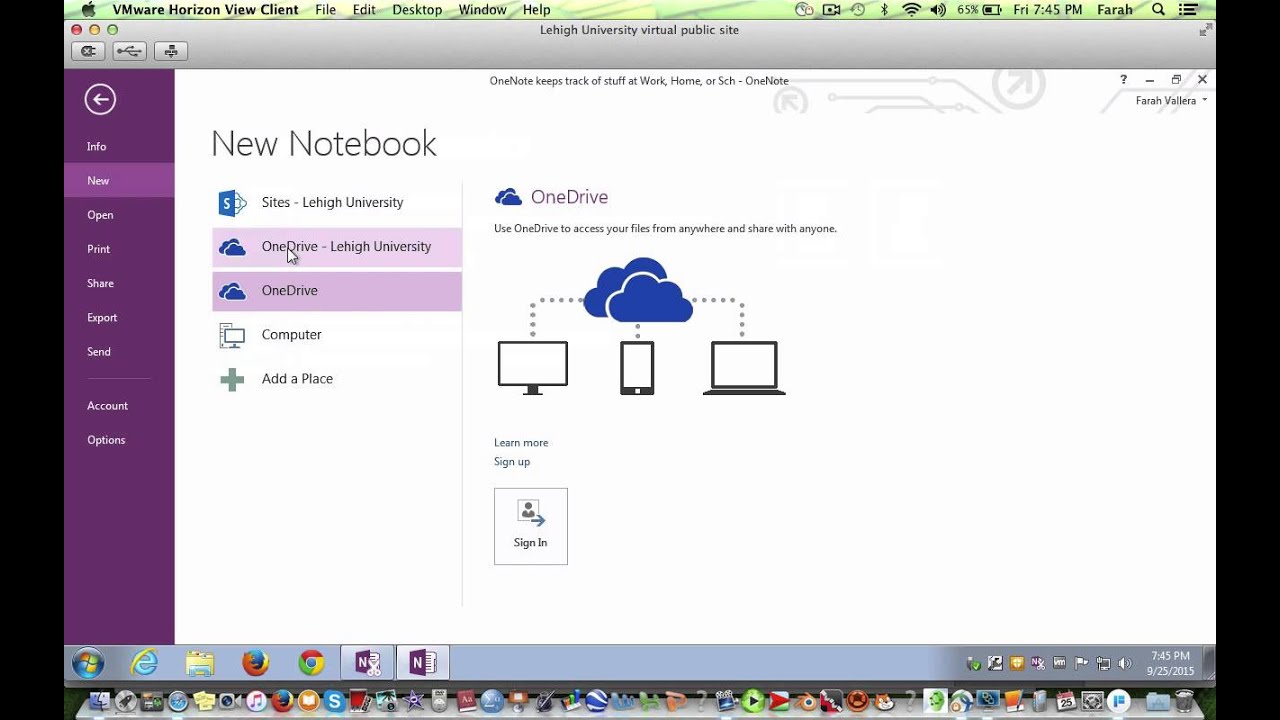Select Sites - Lehigh University SharePoint location
This screenshot has width=1280, height=720.
click(337, 202)
